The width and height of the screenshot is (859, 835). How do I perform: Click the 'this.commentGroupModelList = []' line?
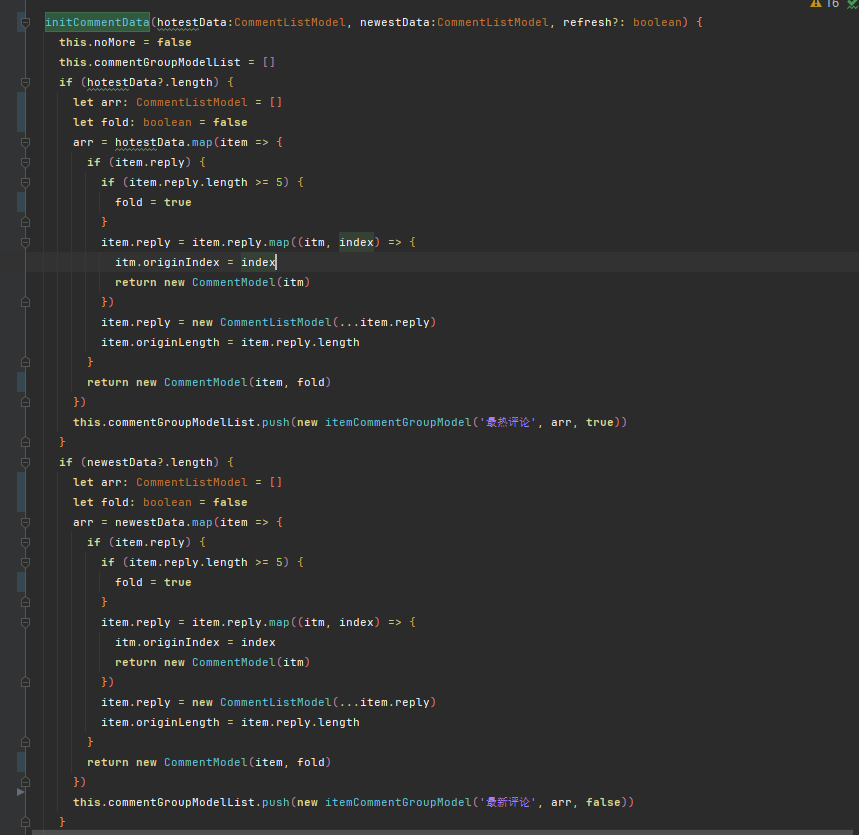tap(167, 62)
